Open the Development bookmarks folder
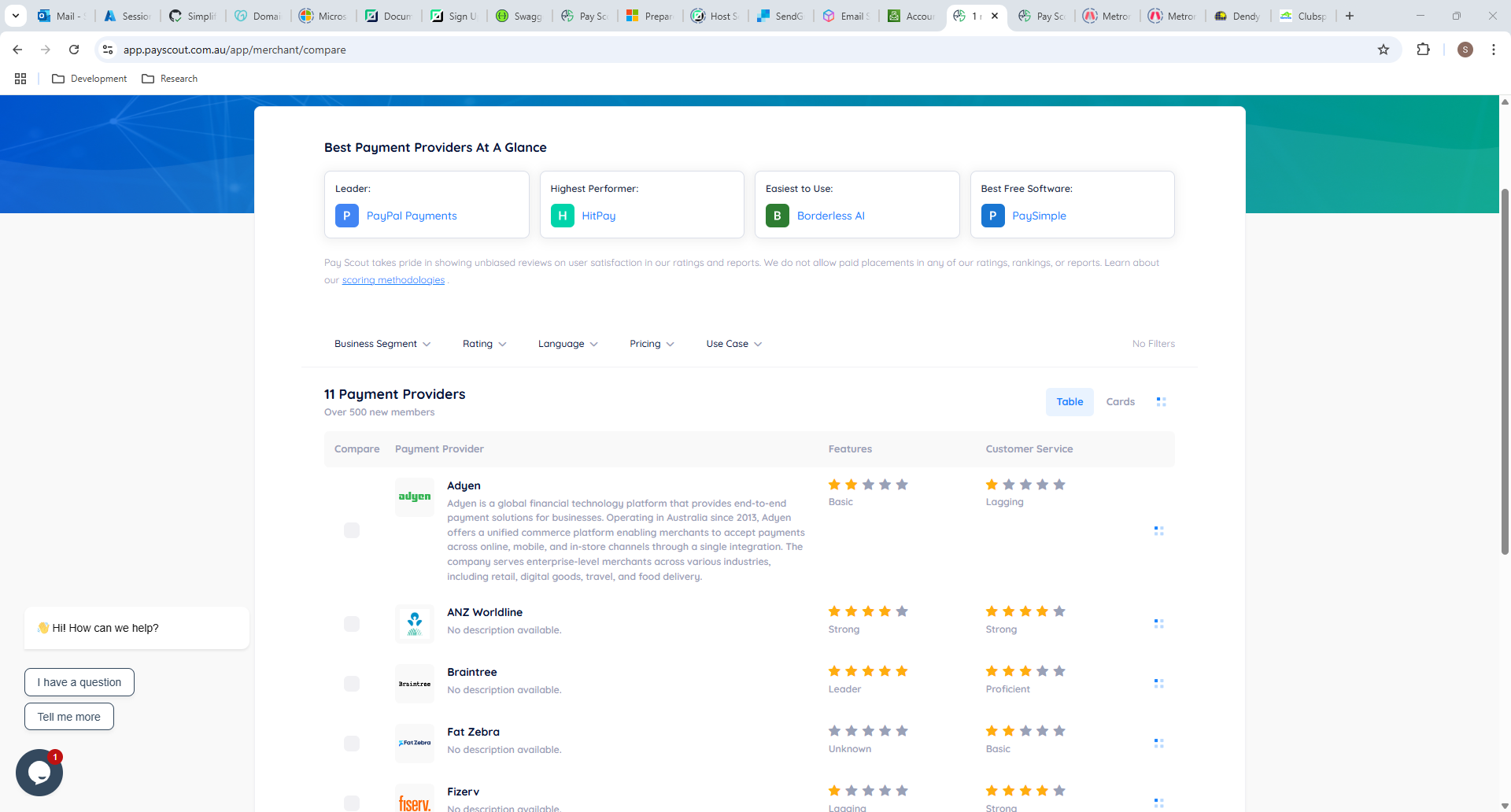The image size is (1511, 812). click(x=89, y=79)
